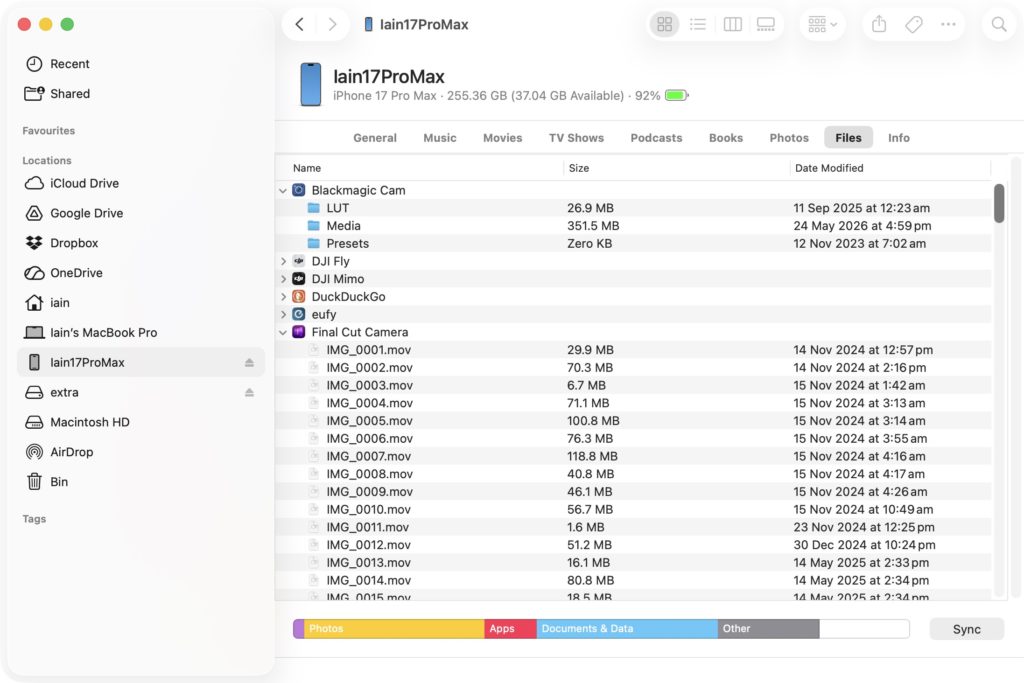
Task: Switch to the Movies tab
Action: pos(502,138)
